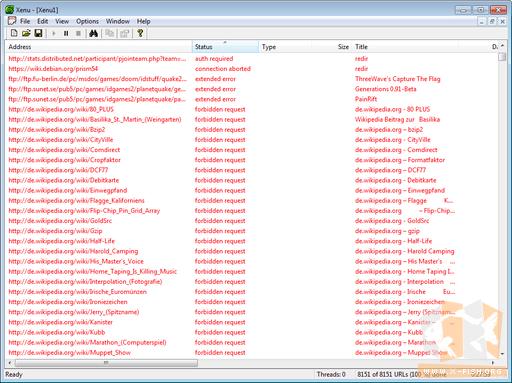Screen dimensions: 512x383
Task: Select the de.wikipedia.org/wiki/GoldSrc address
Action: (60, 221)
